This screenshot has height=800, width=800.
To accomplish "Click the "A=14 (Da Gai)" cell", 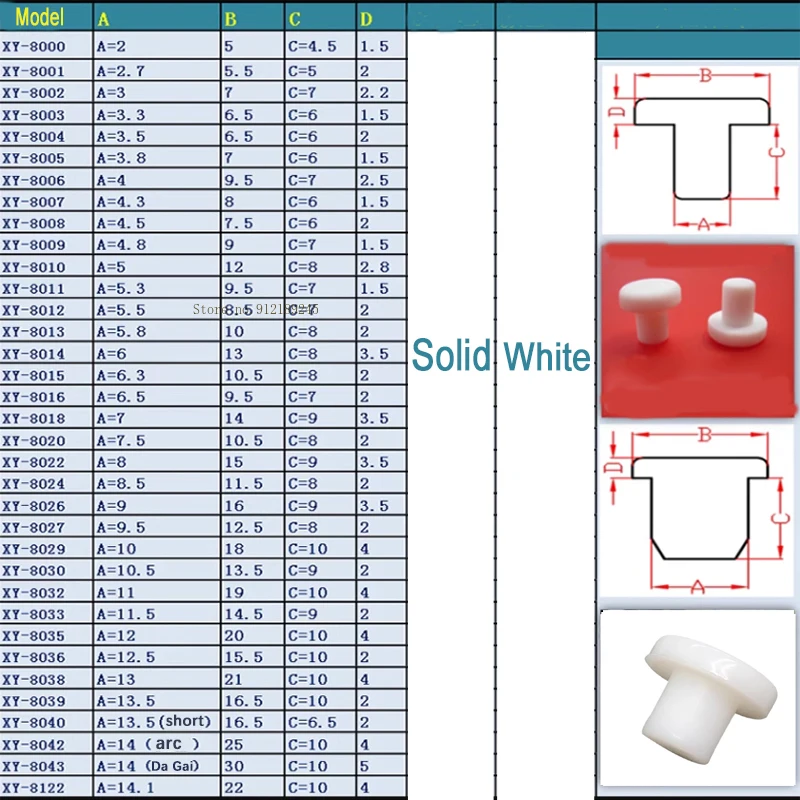I will click(x=157, y=766).
